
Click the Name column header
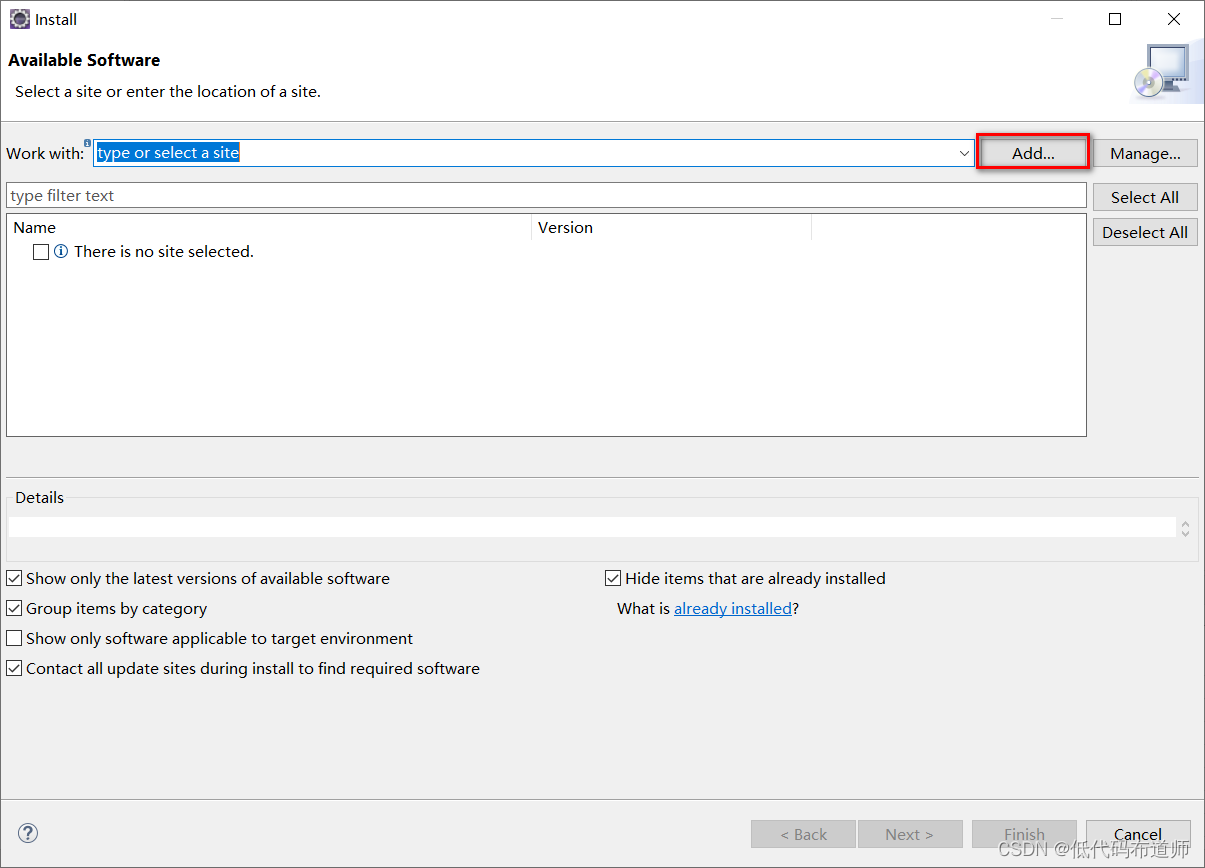tap(270, 228)
